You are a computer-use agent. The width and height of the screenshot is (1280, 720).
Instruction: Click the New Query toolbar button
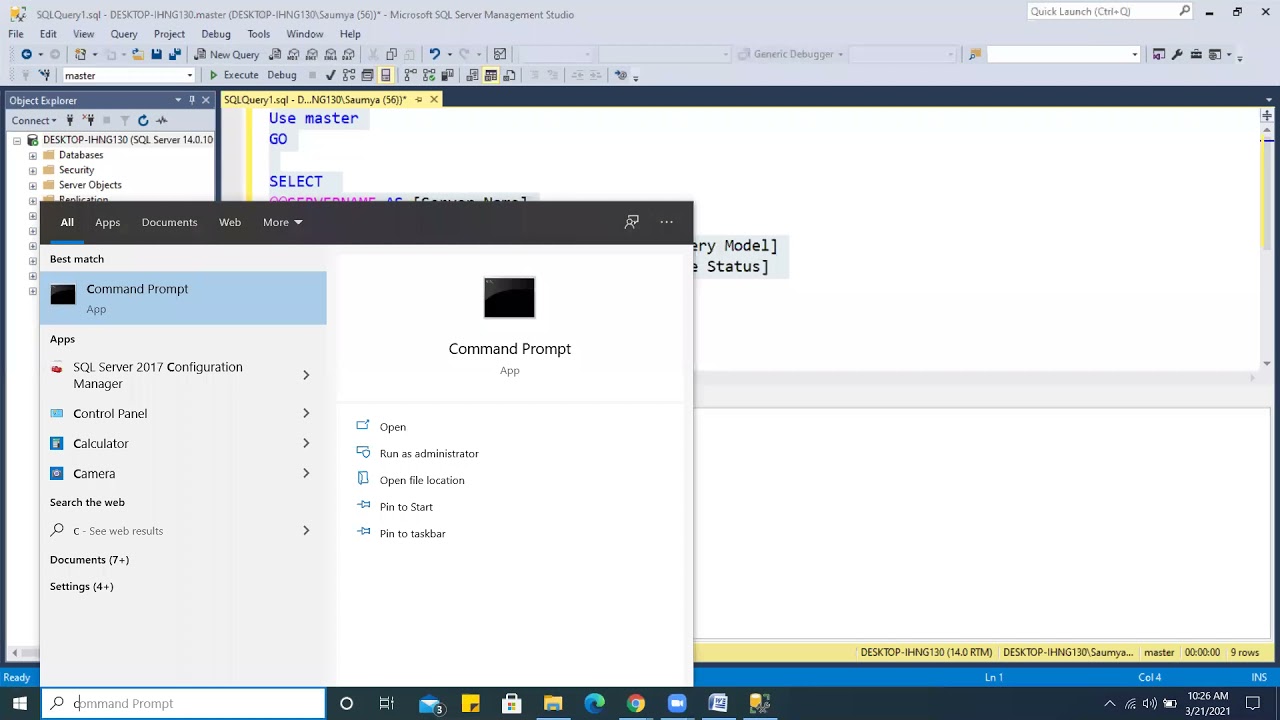227,54
